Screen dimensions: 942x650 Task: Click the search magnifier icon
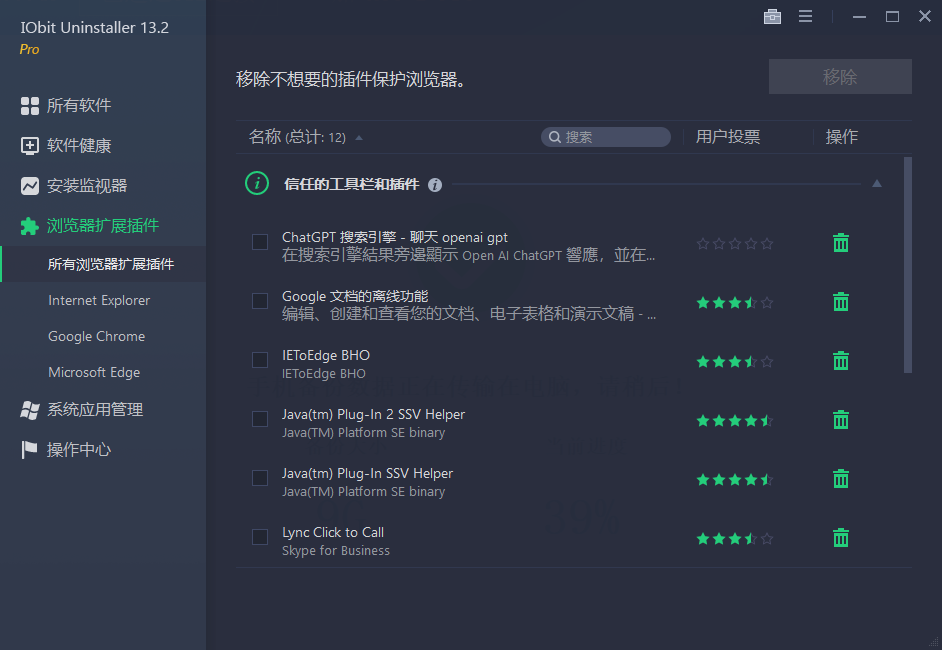point(555,137)
